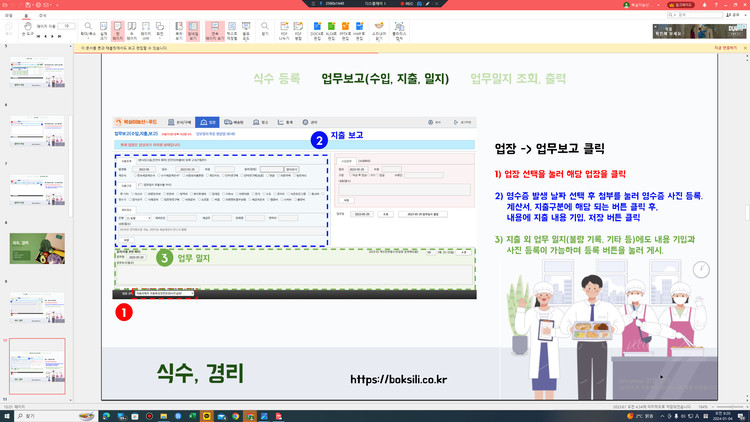Open the rotate page dropdown
This screenshot has height=422, width=750.
click(x=160, y=30)
